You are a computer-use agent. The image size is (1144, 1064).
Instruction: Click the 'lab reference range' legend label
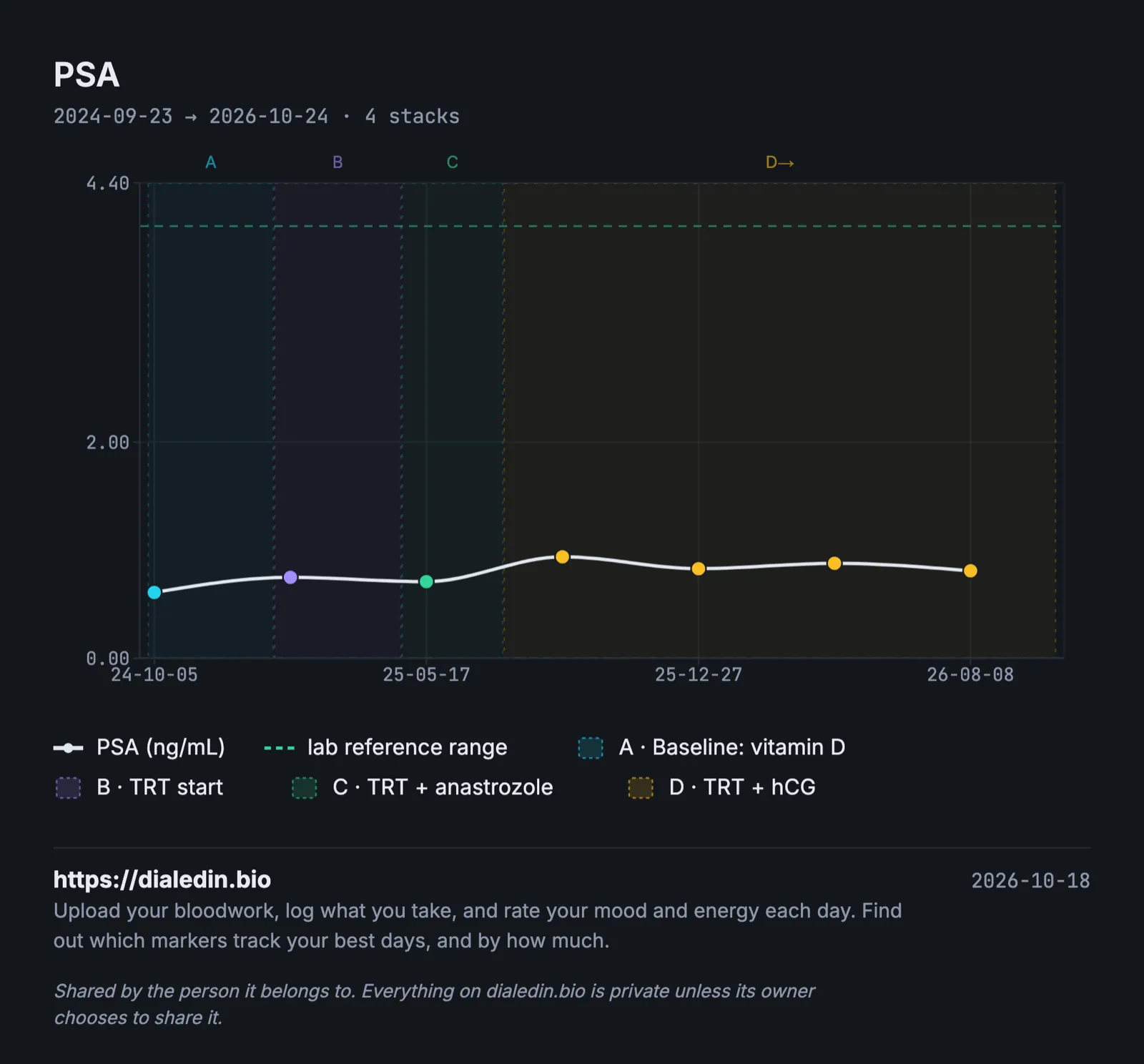coord(408,747)
